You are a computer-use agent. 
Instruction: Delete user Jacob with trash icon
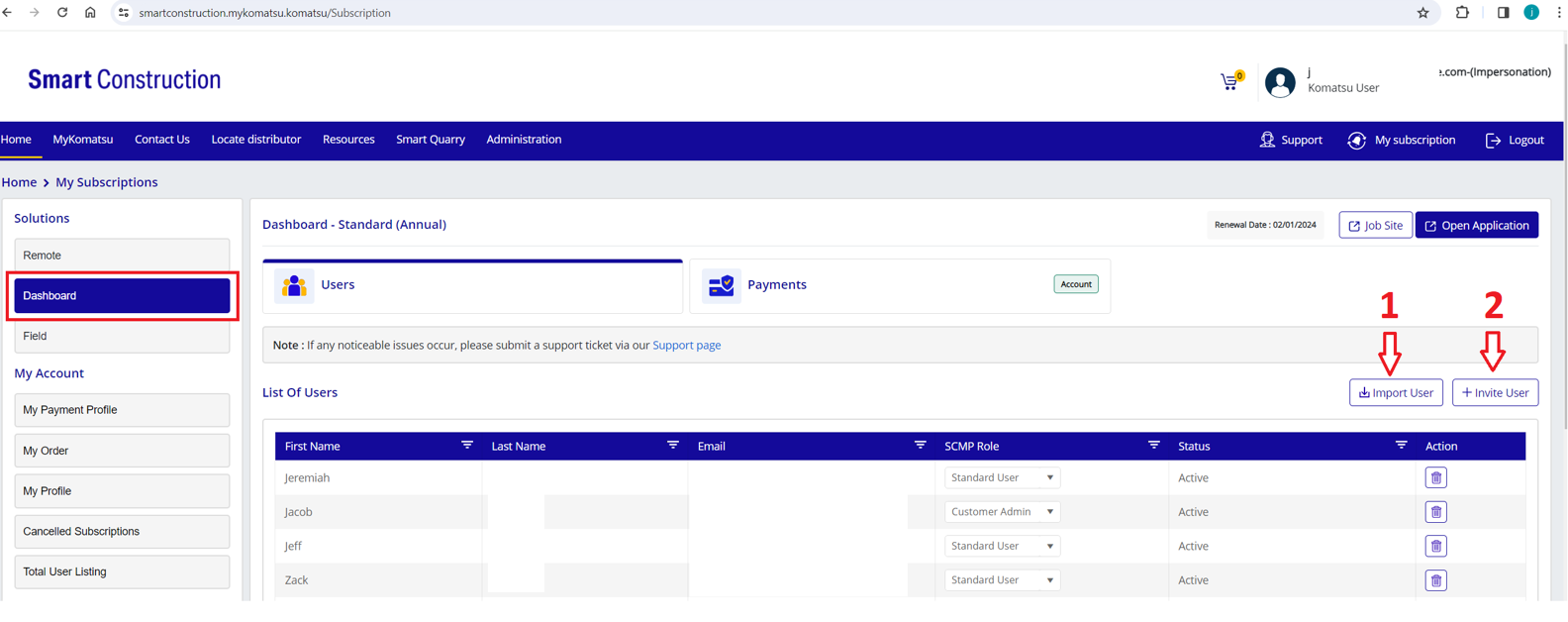point(1435,512)
